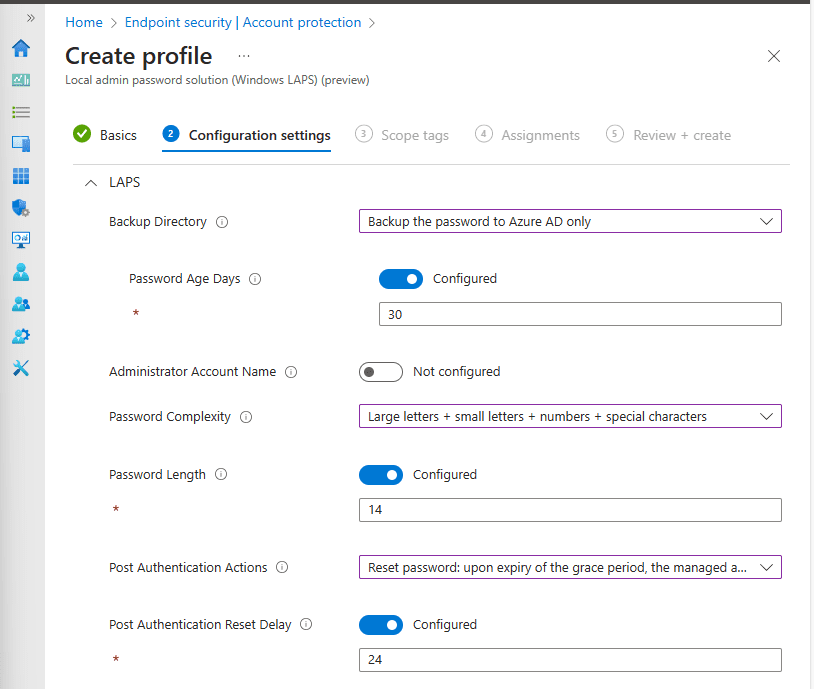Click the Home breadcrumb link
The image size is (814, 689).
pos(84,22)
